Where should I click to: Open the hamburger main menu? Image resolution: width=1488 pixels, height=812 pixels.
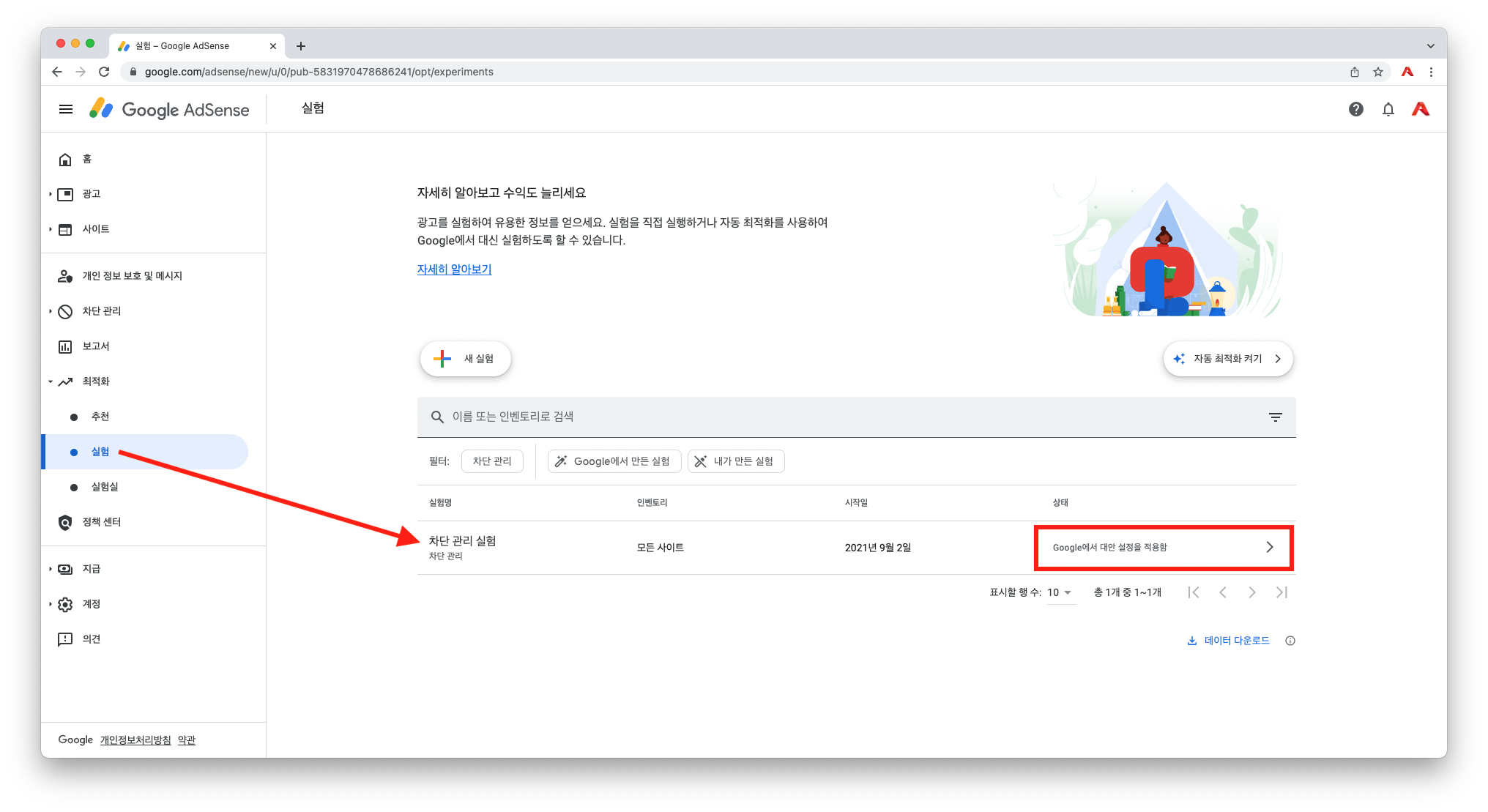pyautogui.click(x=66, y=109)
